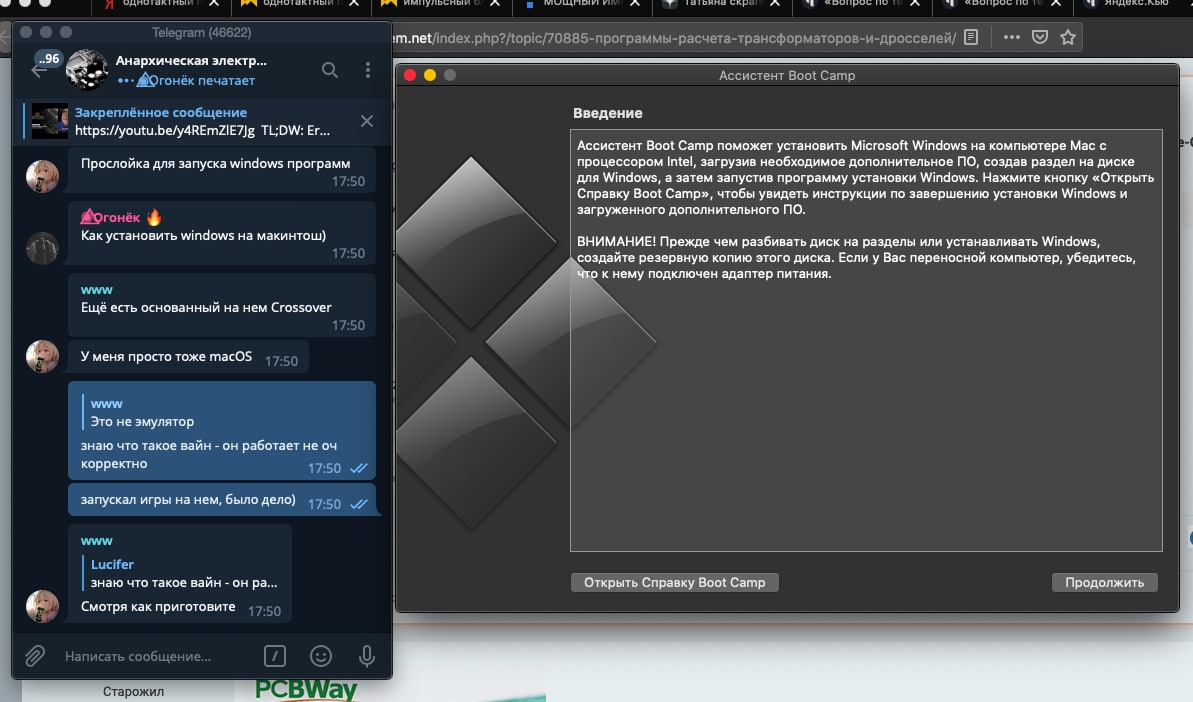Click Telegram (46622) window title bar
This screenshot has height=702, width=1193.
202,33
